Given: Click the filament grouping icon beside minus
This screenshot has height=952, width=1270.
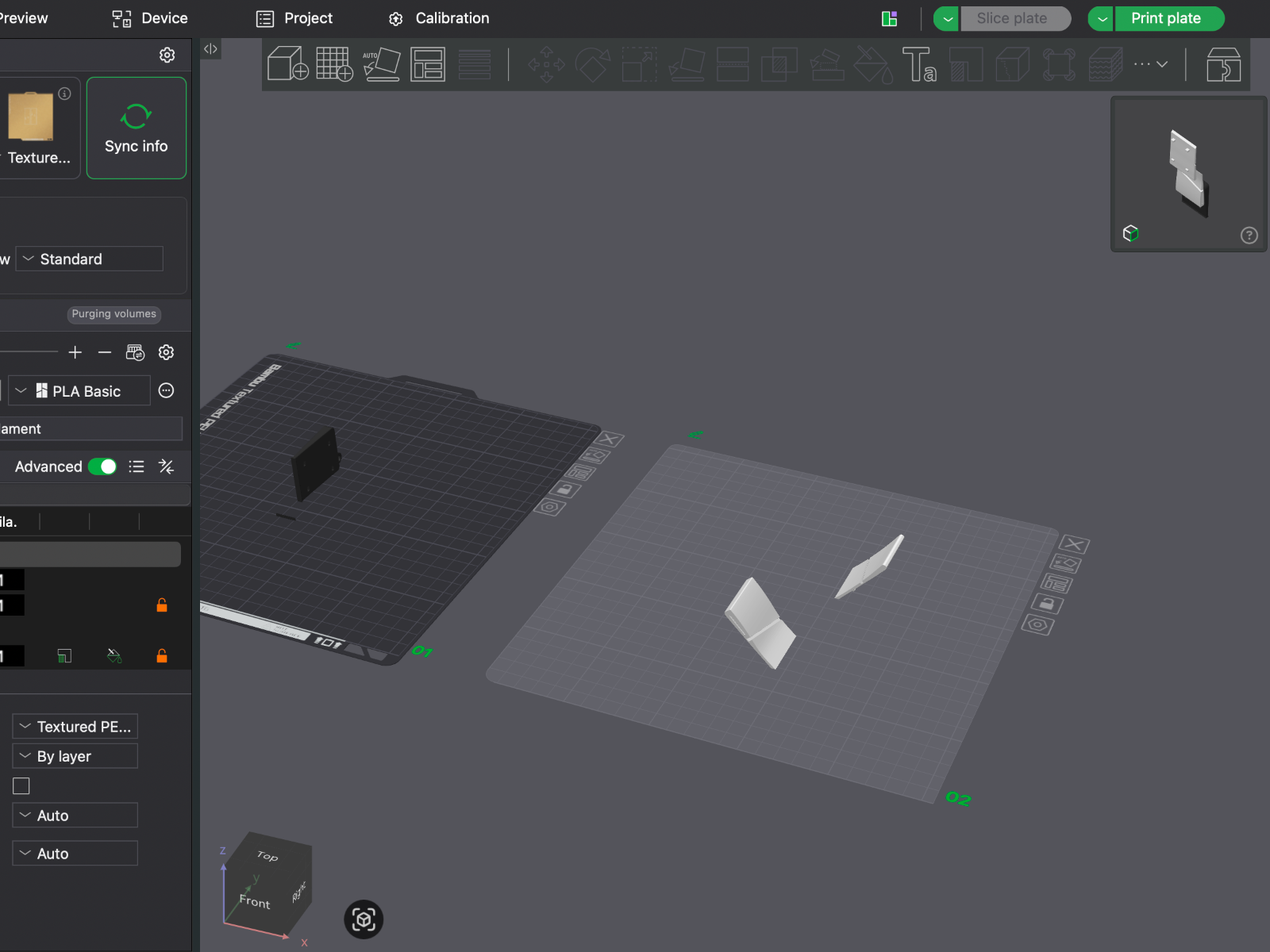Looking at the screenshot, I should [x=136, y=352].
